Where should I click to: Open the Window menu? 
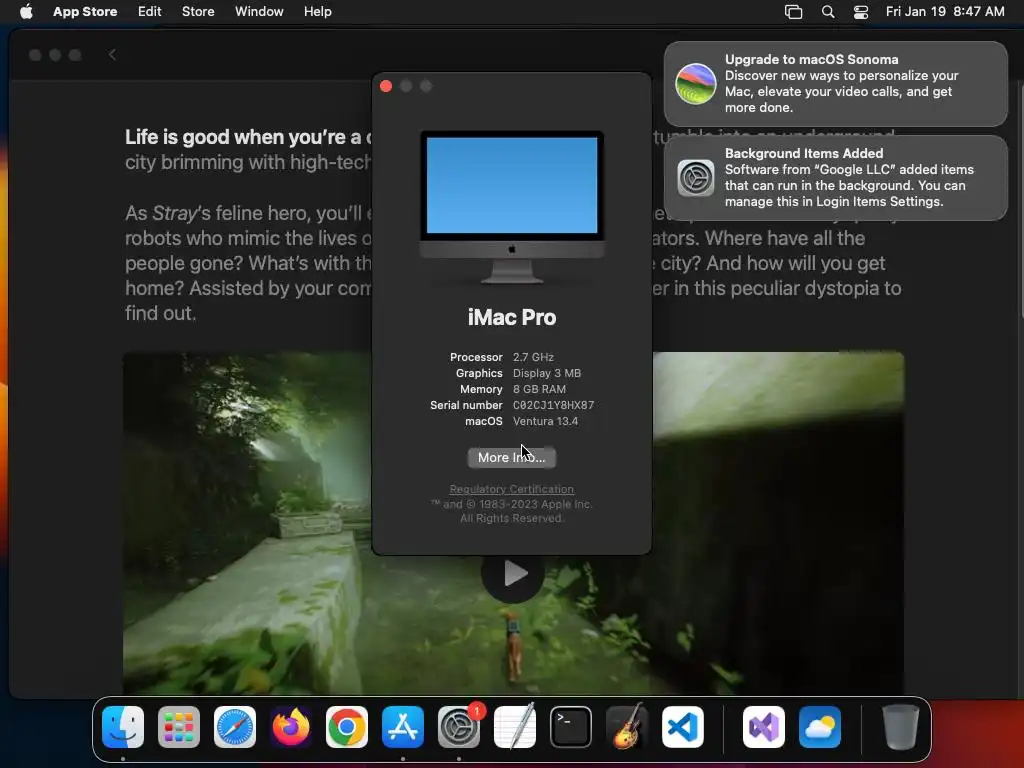click(259, 12)
